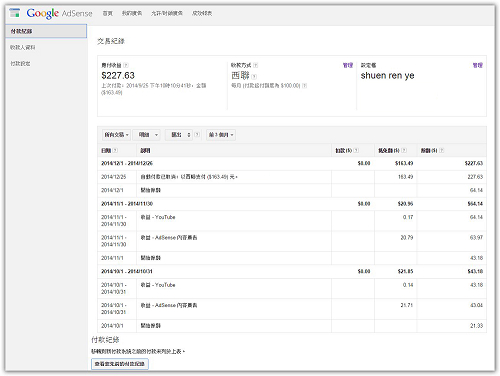The image size is (500, 376).
Task: Click the help icon next to 西聯
Action: point(254,76)
